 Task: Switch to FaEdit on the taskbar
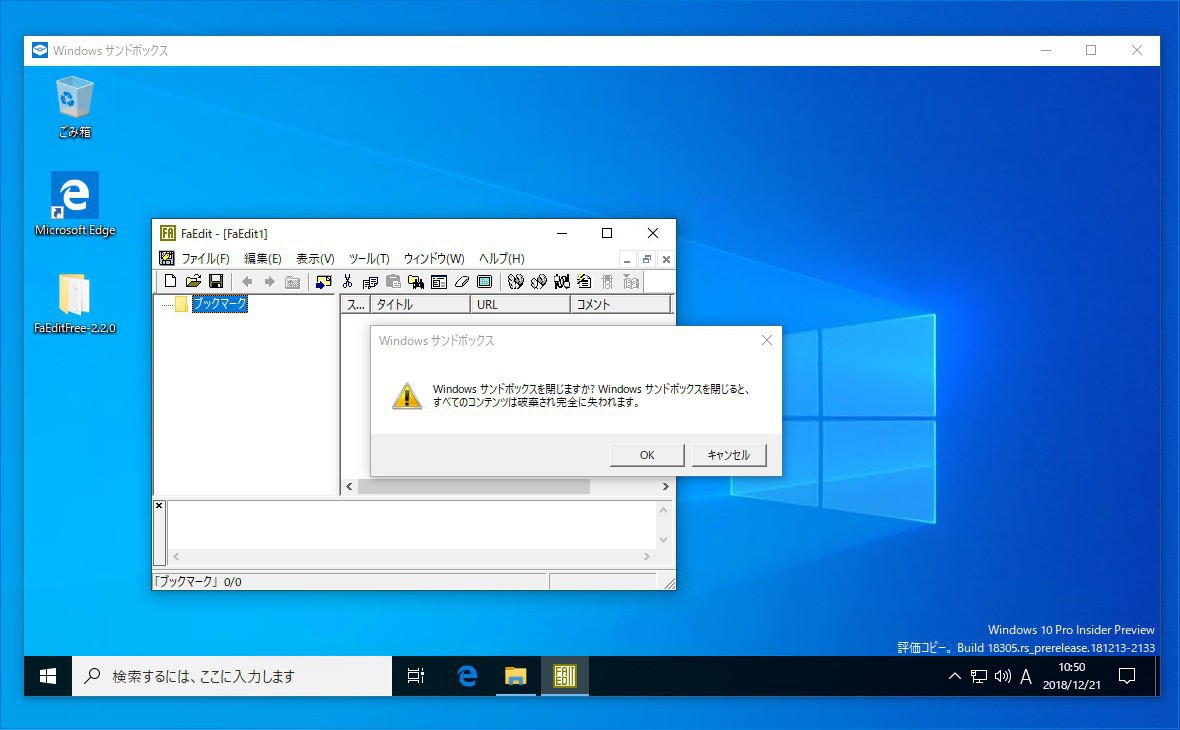point(564,676)
